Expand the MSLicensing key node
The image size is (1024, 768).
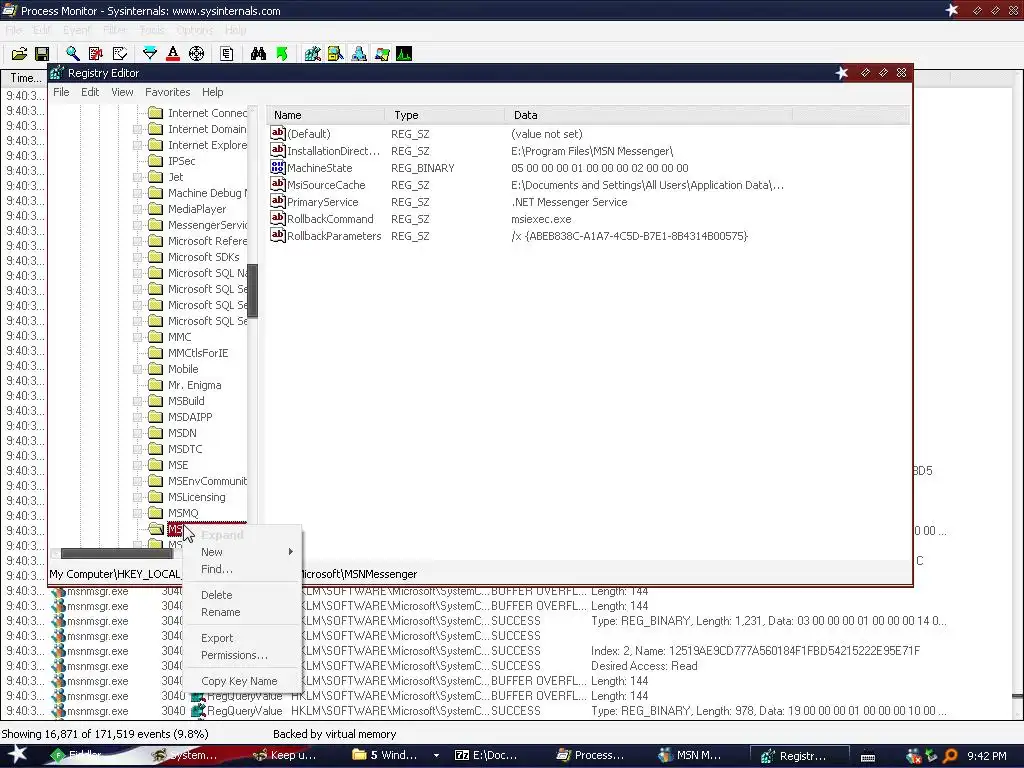tap(138, 497)
